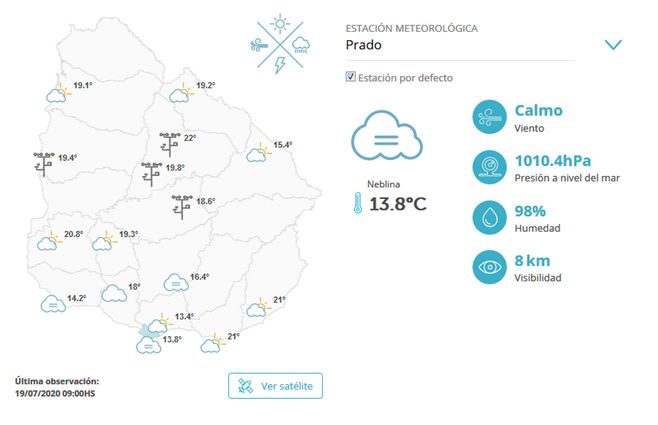The width and height of the screenshot is (658, 425).
Task: Click the sea-level pressure gauge icon
Action: [x=490, y=166]
